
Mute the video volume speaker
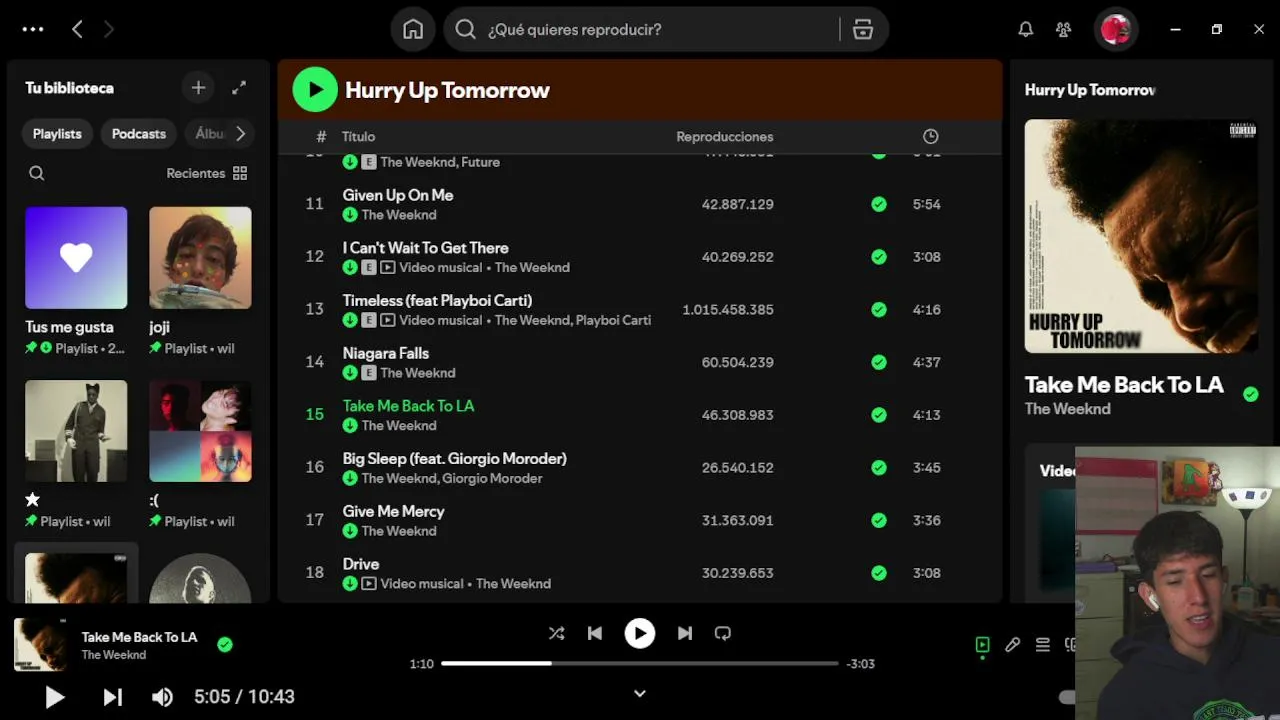click(x=162, y=697)
